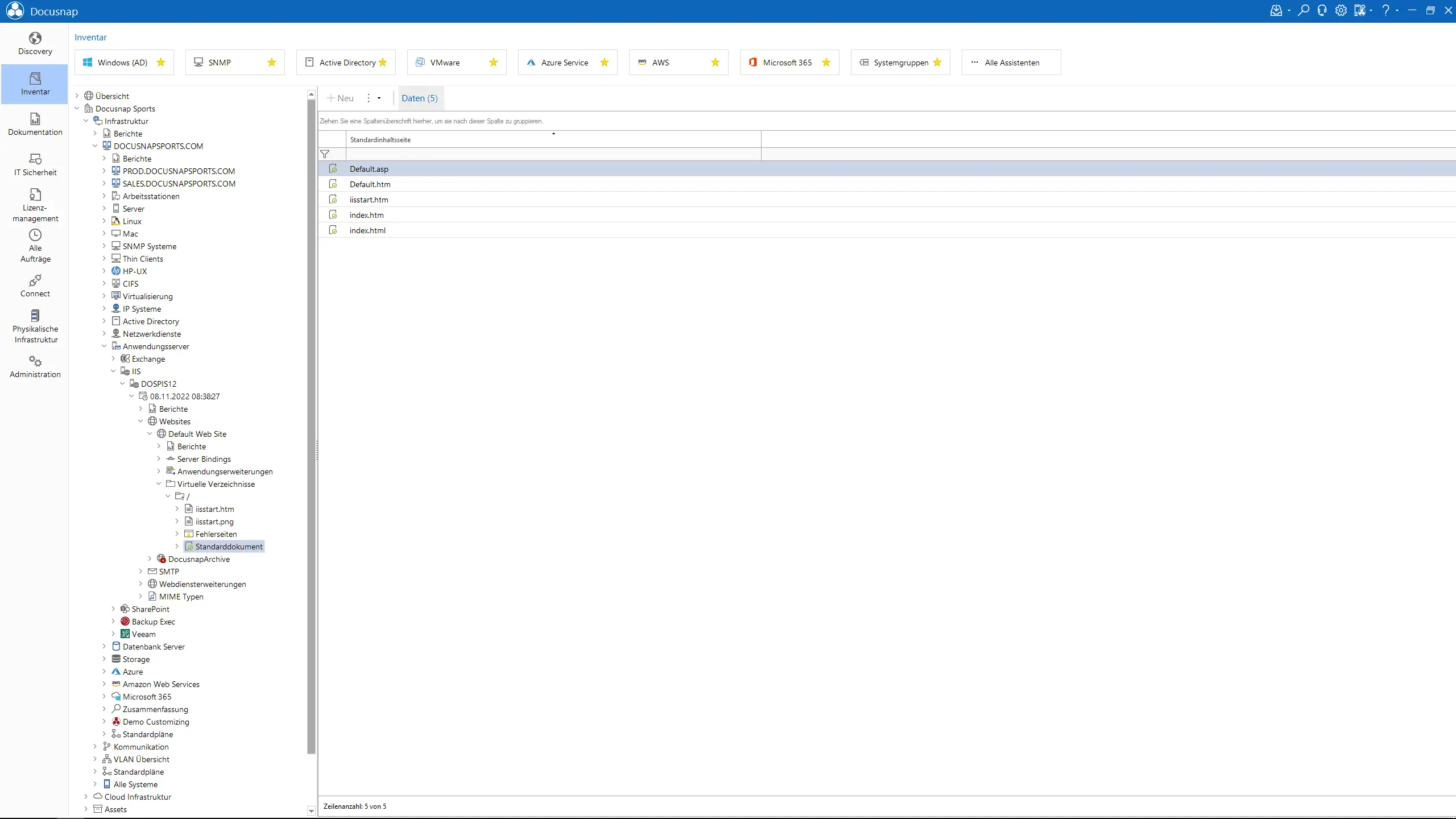Expand the SharePoint tree node
This screenshot has width=1456, height=819.
(x=113, y=609)
